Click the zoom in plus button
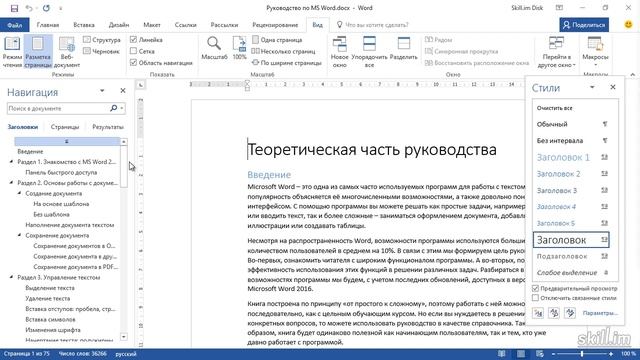 611,354
